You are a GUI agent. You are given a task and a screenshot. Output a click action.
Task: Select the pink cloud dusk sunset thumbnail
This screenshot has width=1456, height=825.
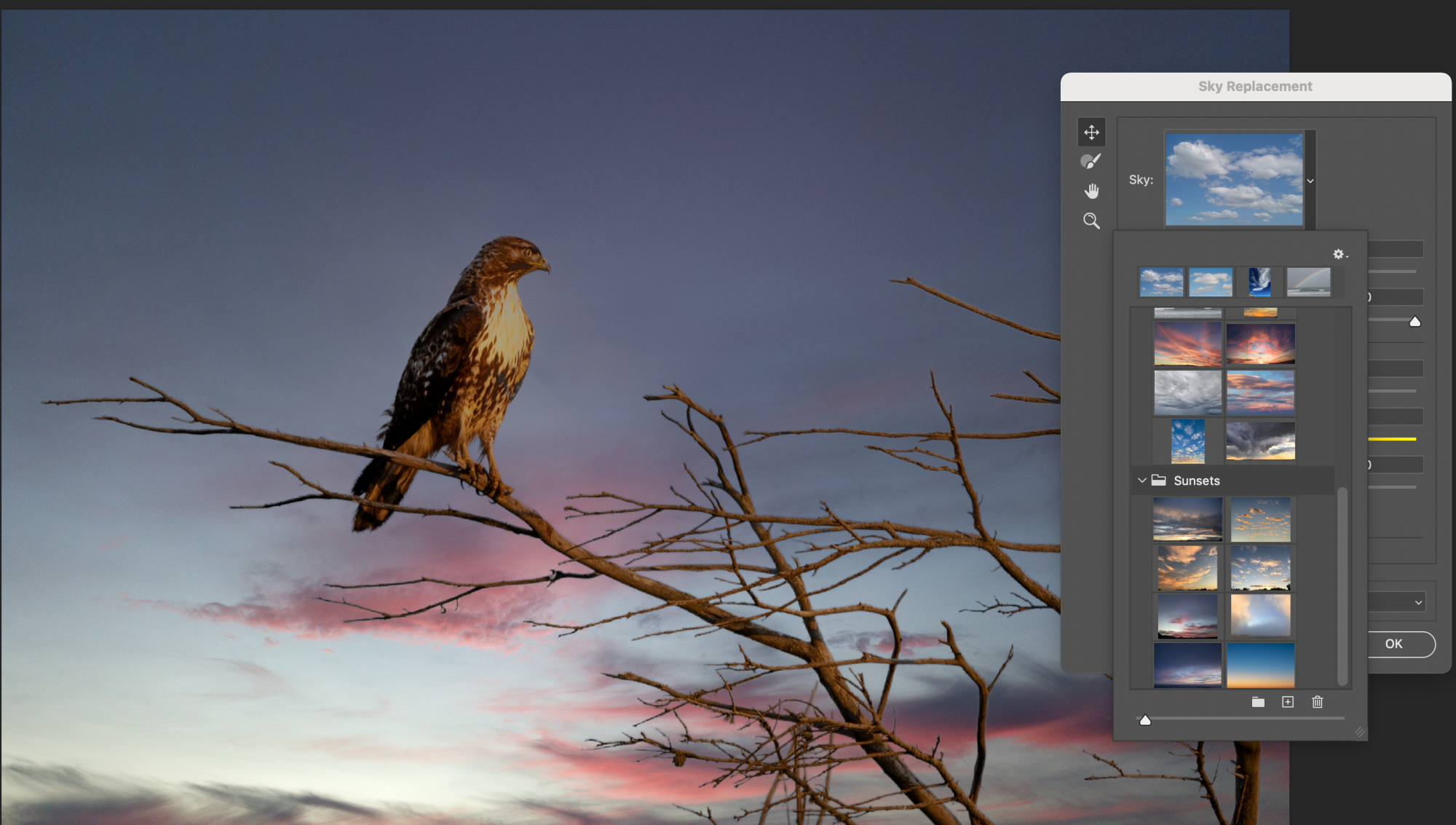click(1187, 616)
